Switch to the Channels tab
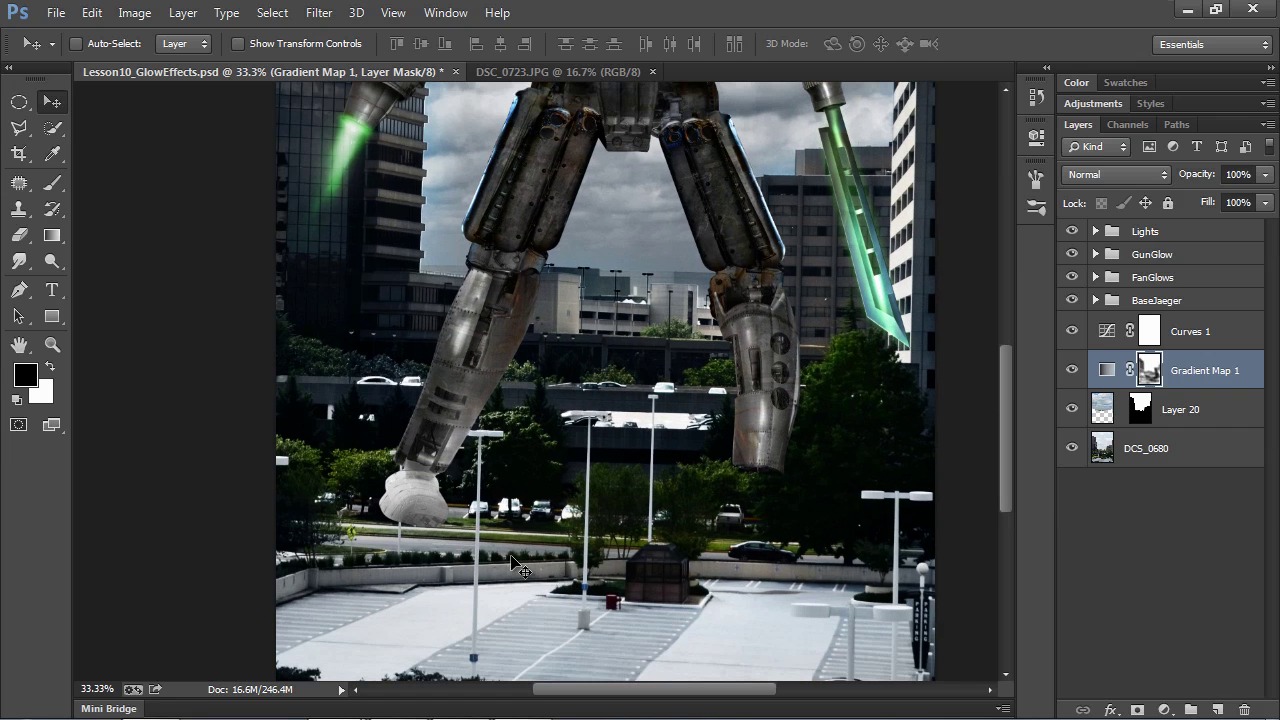Screen dimensions: 1280x720 point(1127,125)
